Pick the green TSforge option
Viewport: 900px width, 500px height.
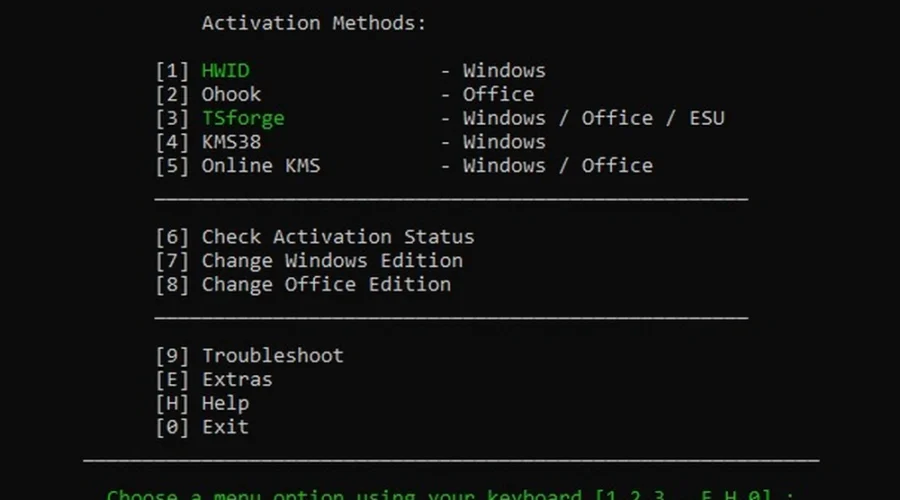click(x=243, y=119)
